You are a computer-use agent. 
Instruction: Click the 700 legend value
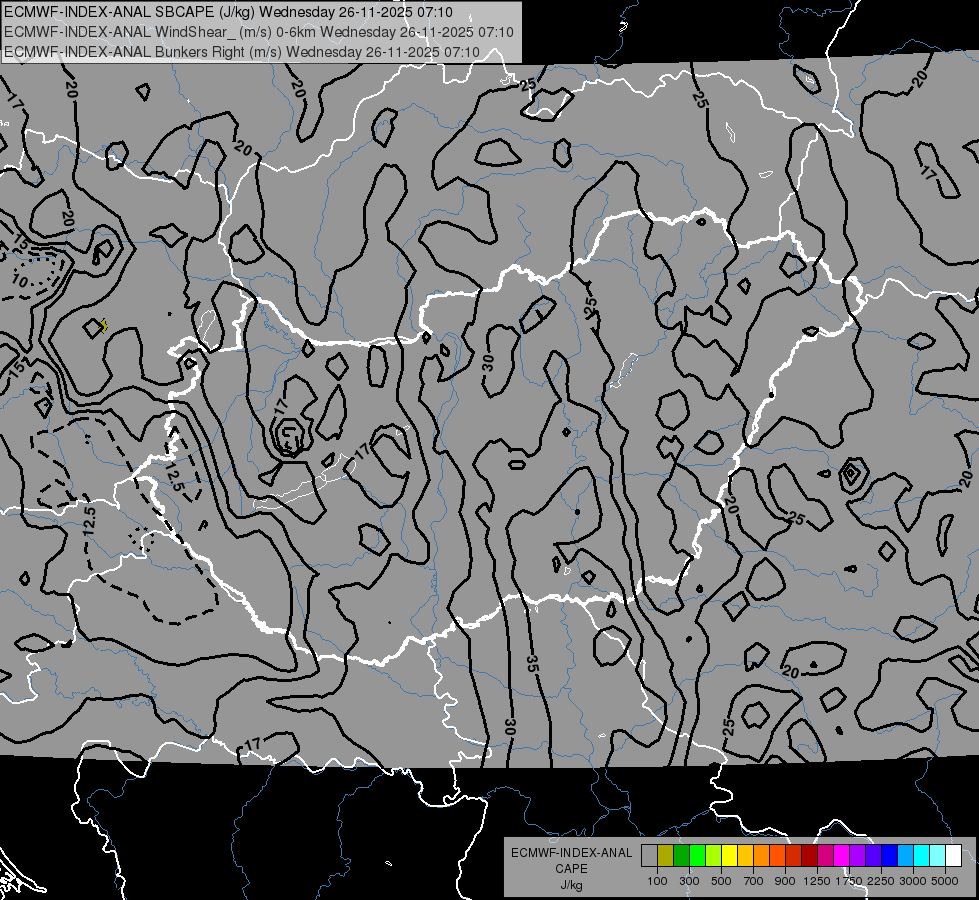[754, 881]
